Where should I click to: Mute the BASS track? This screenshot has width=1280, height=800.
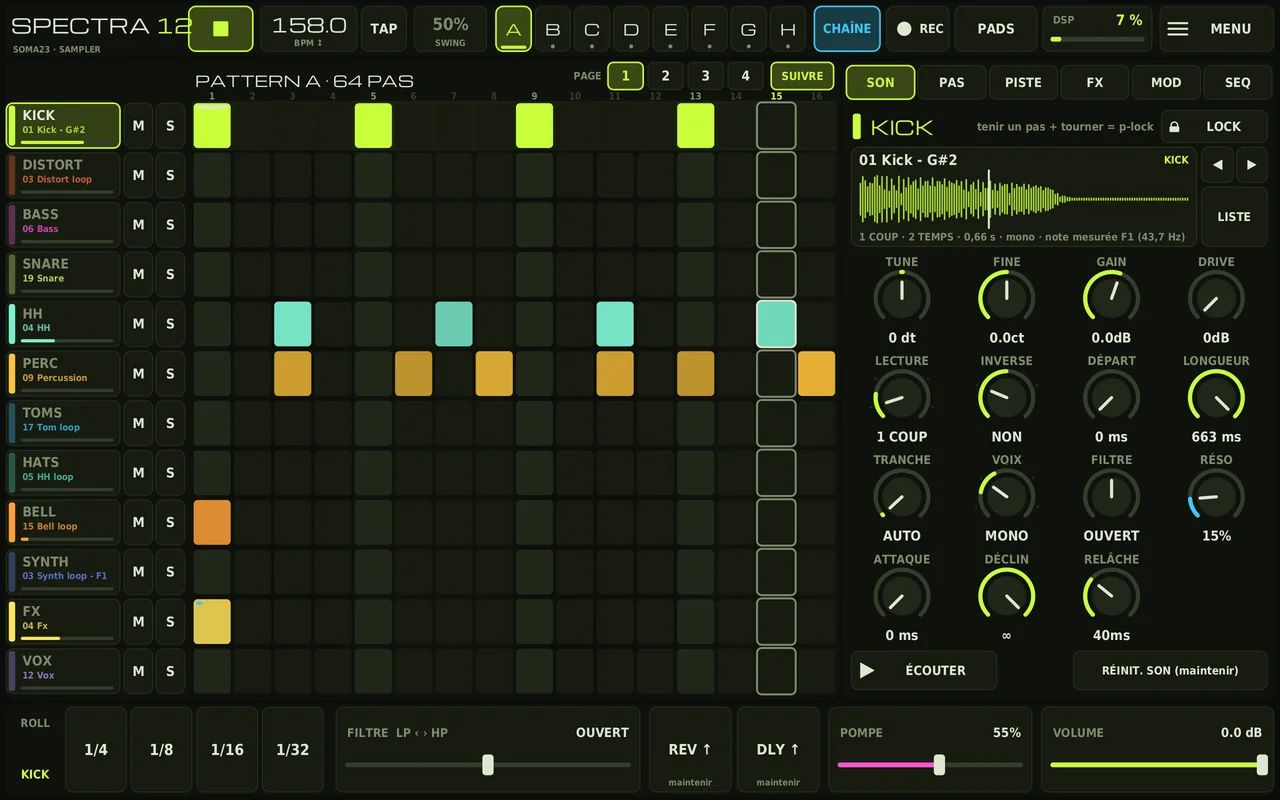(x=138, y=225)
